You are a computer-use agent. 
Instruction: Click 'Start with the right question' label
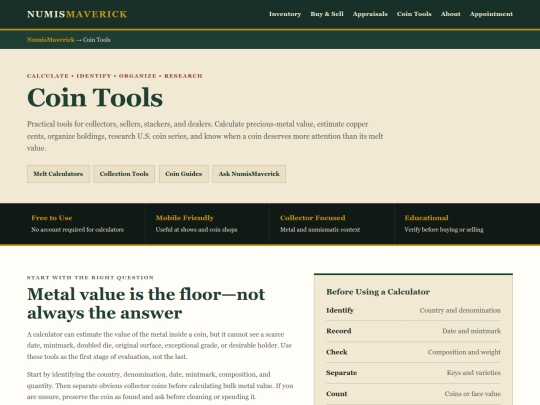click(90, 278)
